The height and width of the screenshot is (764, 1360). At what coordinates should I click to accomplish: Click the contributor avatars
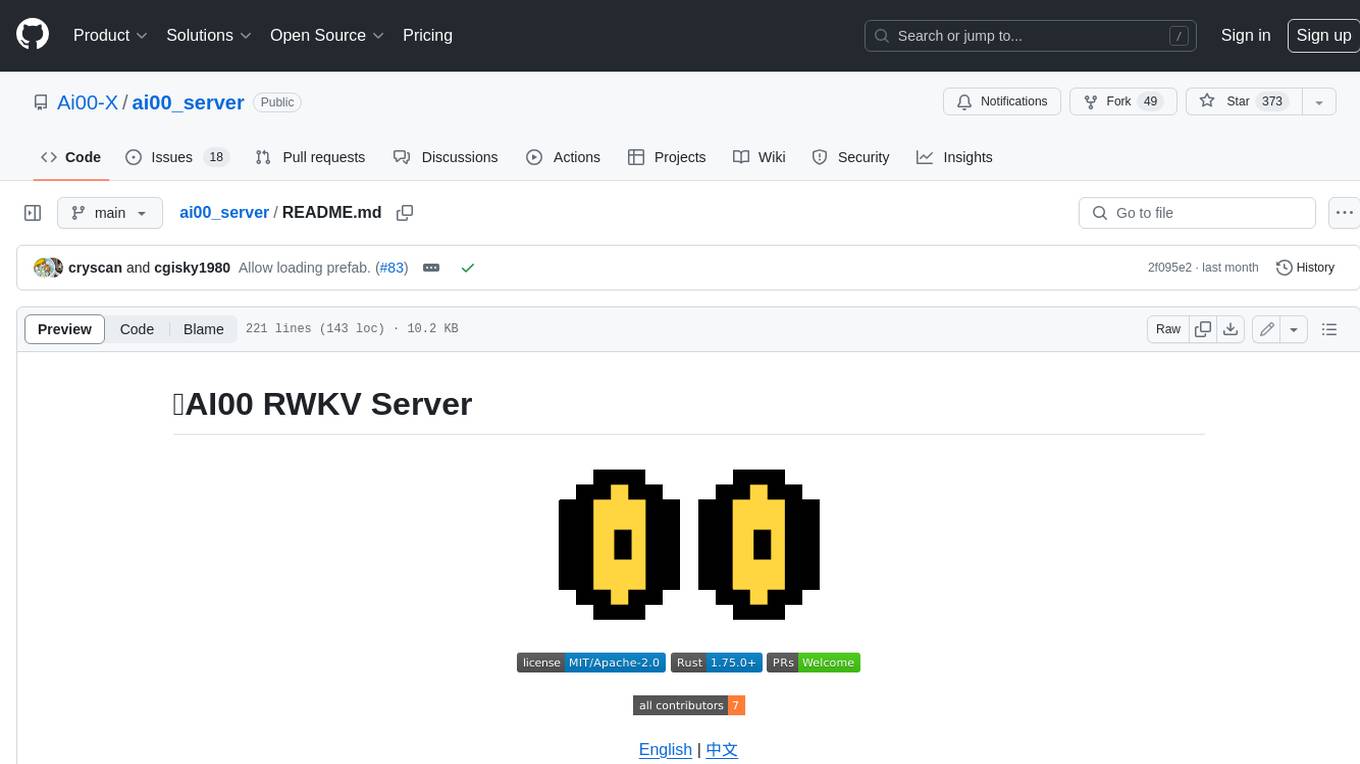(48, 268)
